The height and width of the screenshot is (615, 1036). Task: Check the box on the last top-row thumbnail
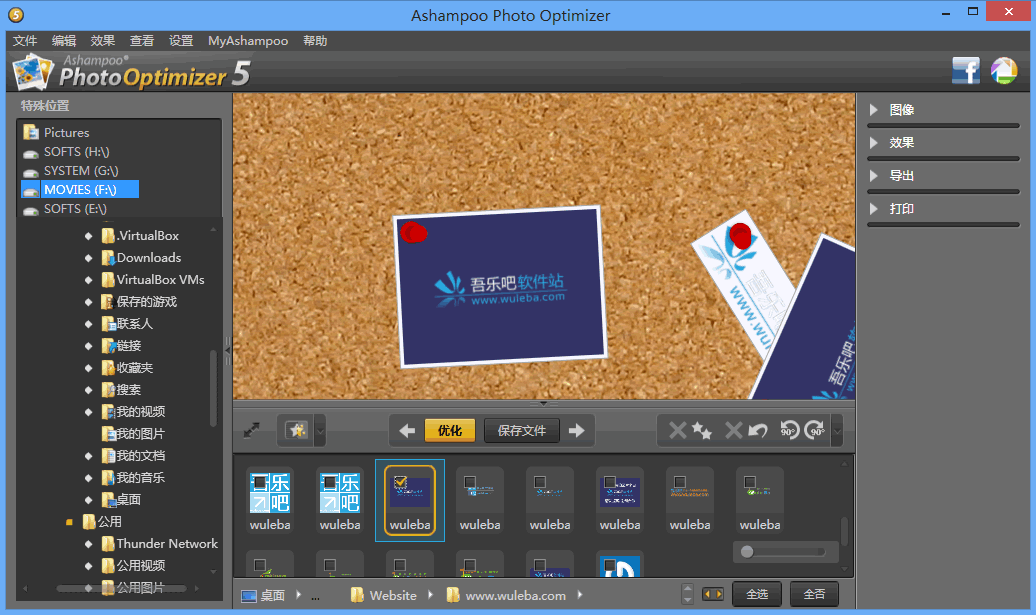(x=750, y=482)
